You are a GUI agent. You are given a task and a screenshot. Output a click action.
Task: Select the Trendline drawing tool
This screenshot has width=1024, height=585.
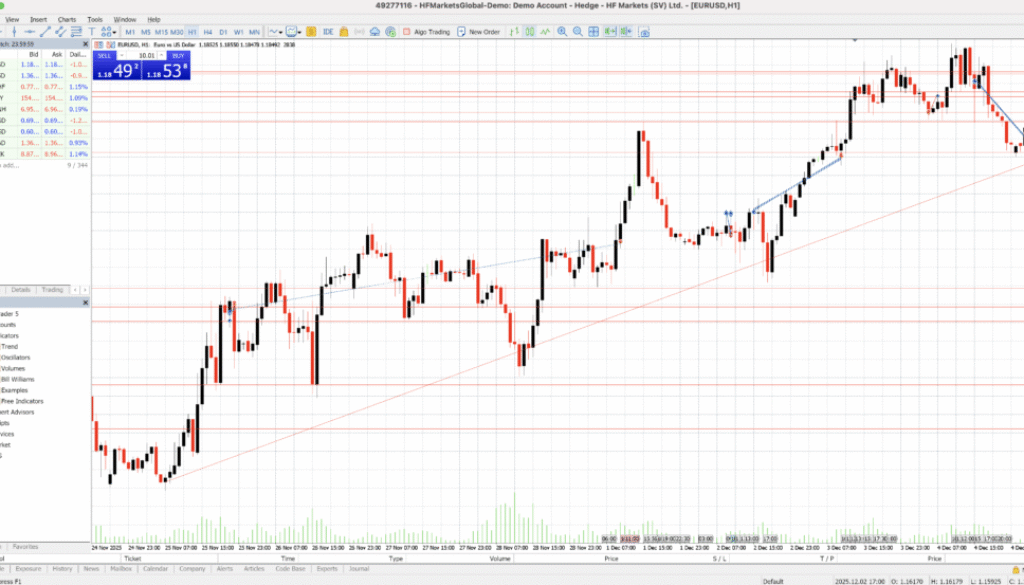pyautogui.click(x=45, y=31)
